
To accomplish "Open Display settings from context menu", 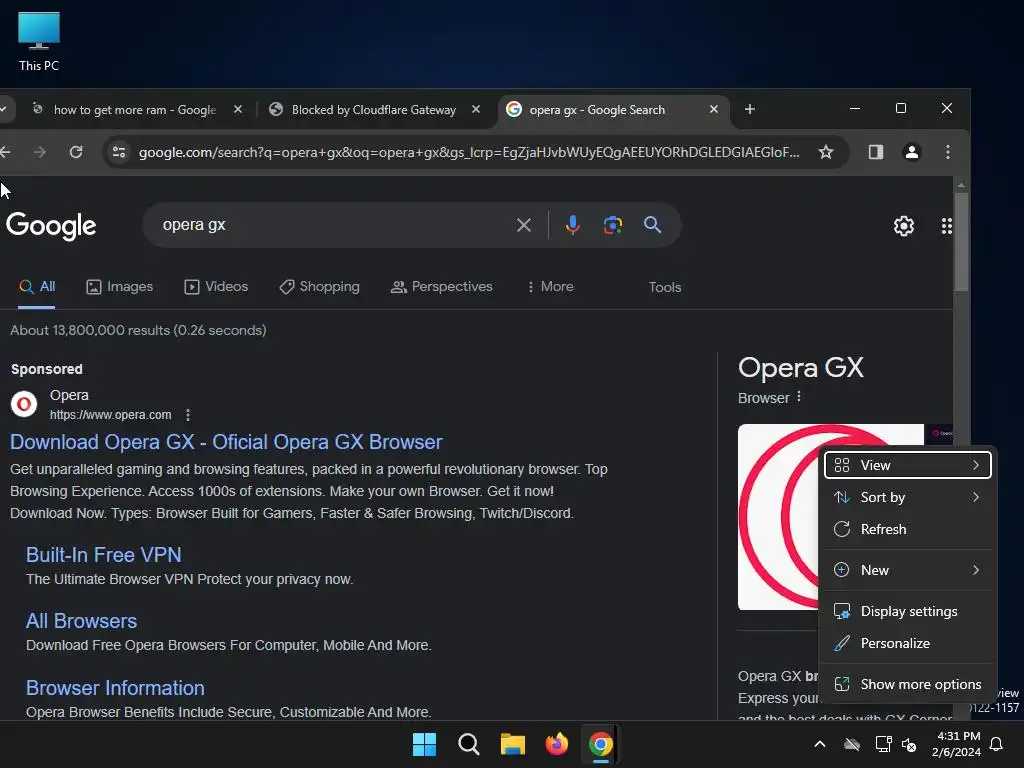I will [x=908, y=611].
